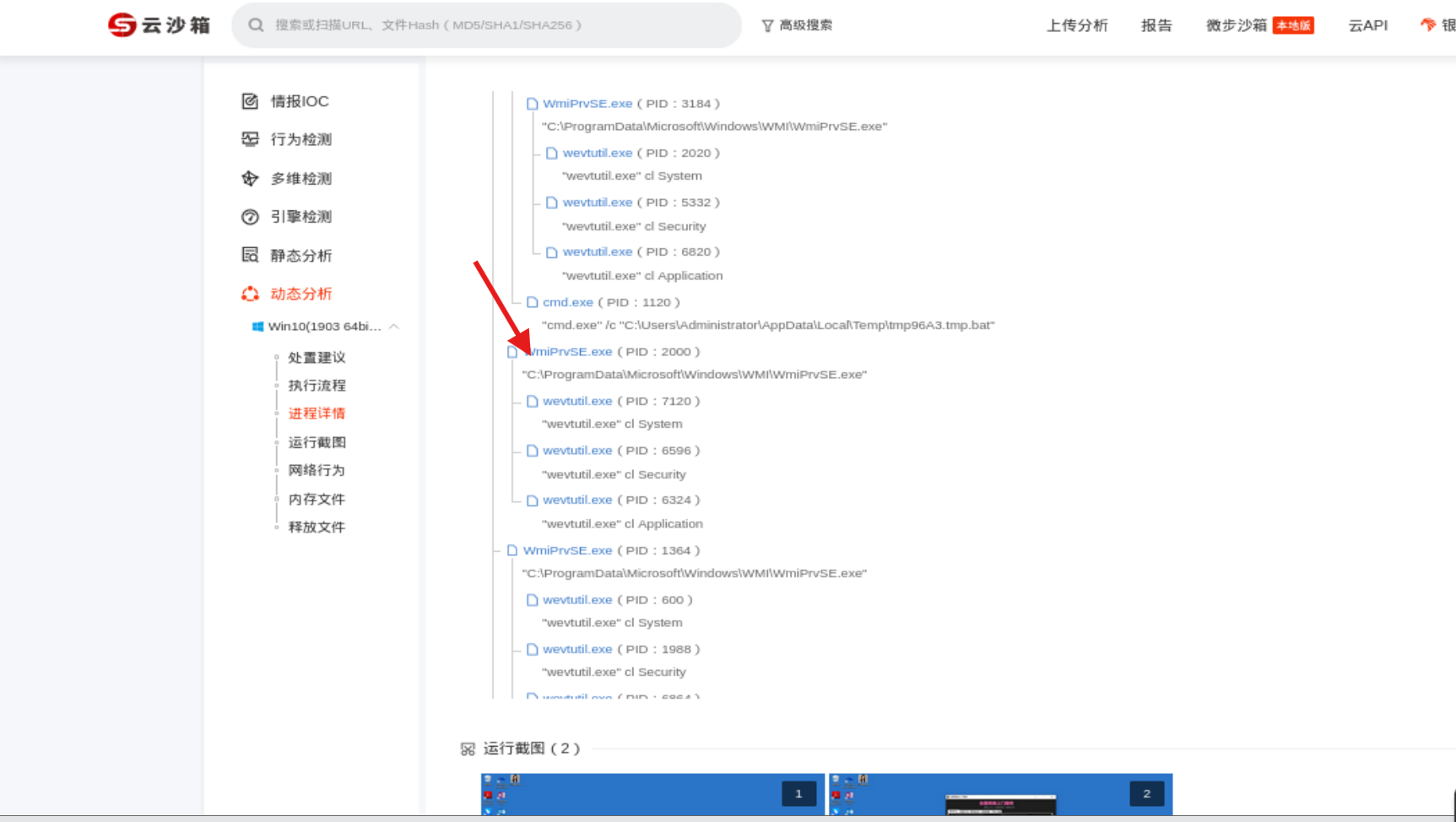This screenshot has width=1456, height=822.
Task: Click the 运行截图 section icon
Action: [x=468, y=749]
